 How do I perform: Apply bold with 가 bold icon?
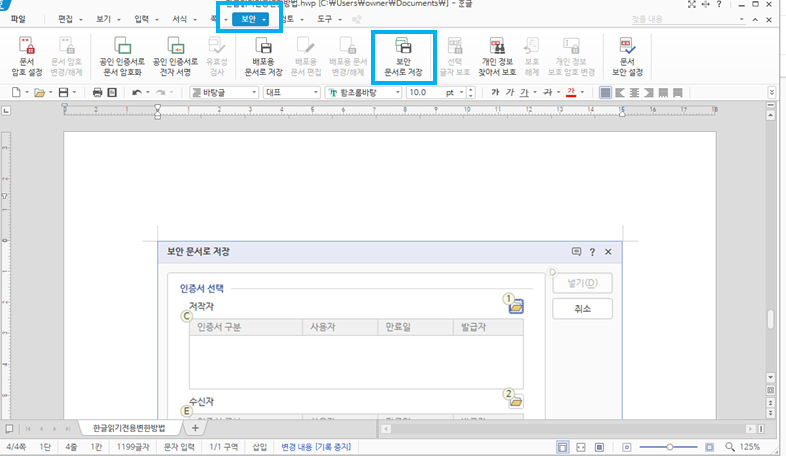[x=495, y=92]
